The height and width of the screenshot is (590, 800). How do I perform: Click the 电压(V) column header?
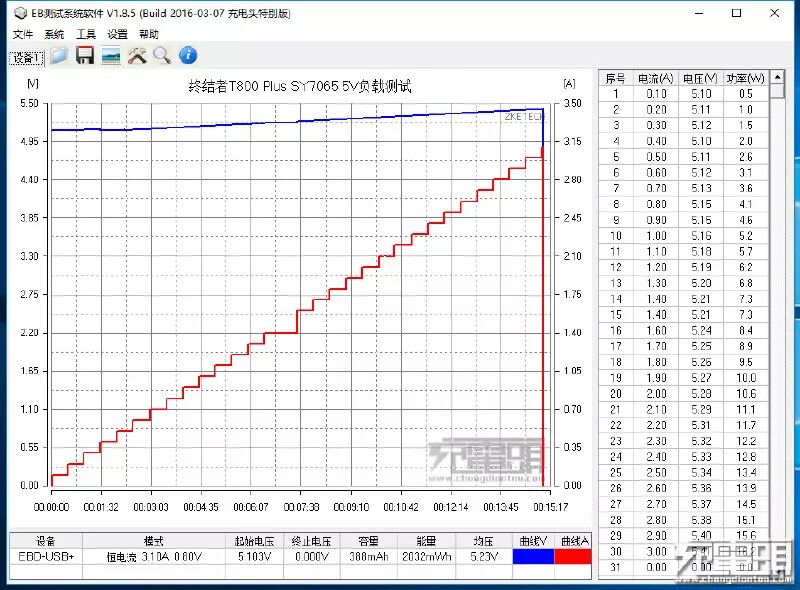coord(701,79)
